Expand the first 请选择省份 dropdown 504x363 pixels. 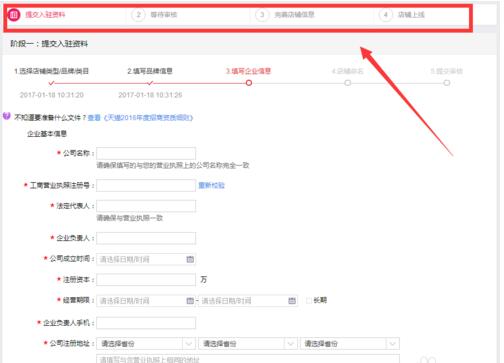188,343
